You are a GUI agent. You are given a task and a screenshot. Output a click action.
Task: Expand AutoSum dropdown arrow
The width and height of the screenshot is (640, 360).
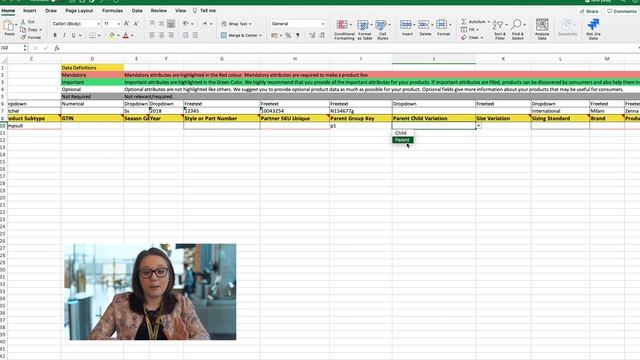[x=489, y=22]
